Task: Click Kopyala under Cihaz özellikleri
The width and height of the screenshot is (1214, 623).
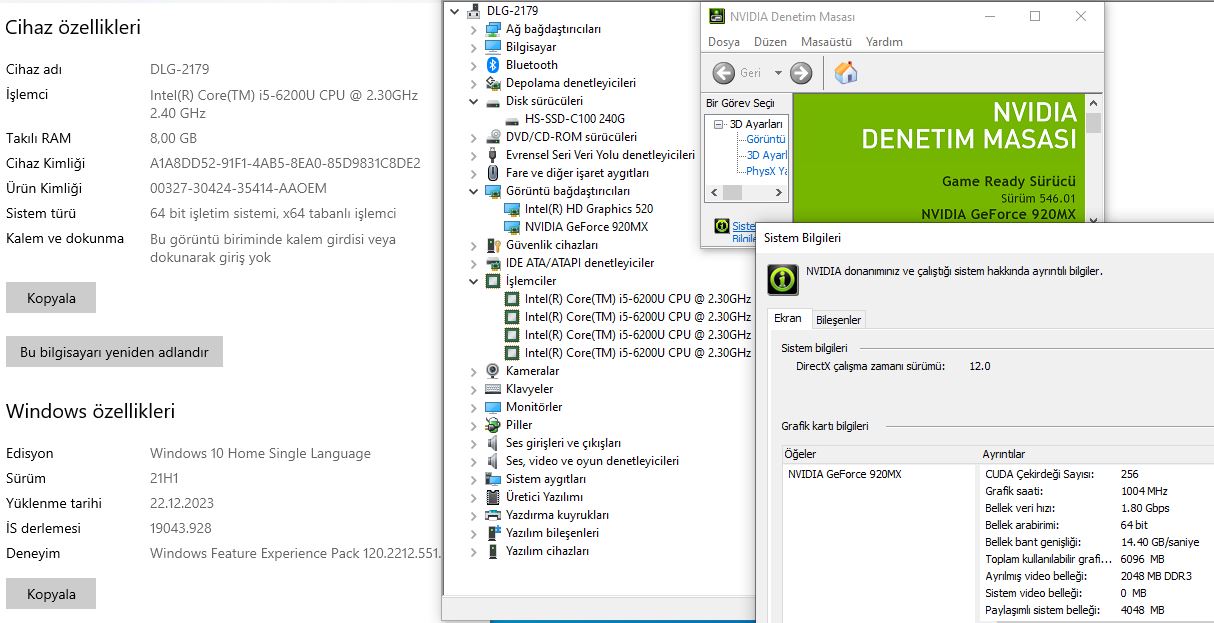Action: [51, 298]
